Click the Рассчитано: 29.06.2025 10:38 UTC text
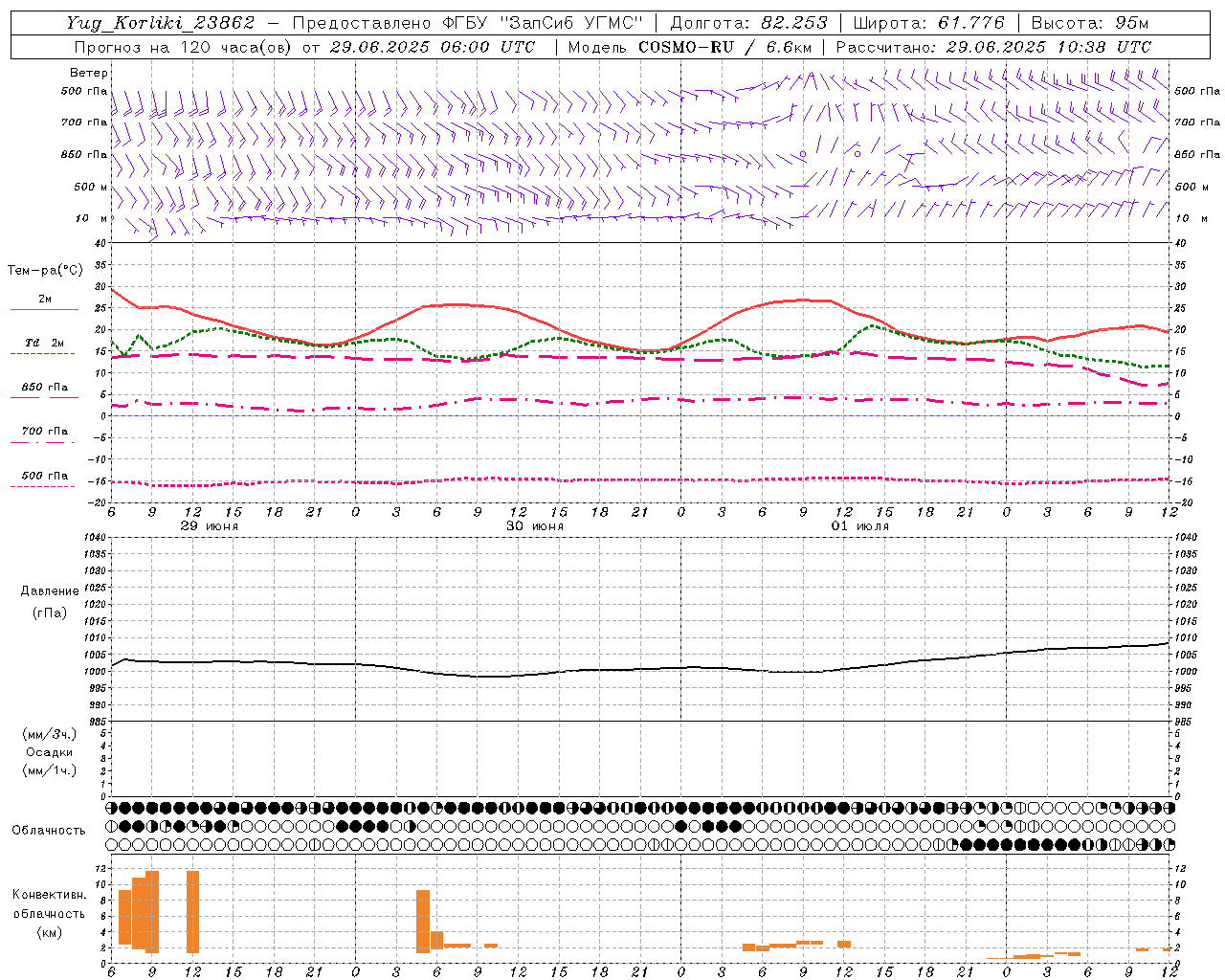 [x=993, y=47]
